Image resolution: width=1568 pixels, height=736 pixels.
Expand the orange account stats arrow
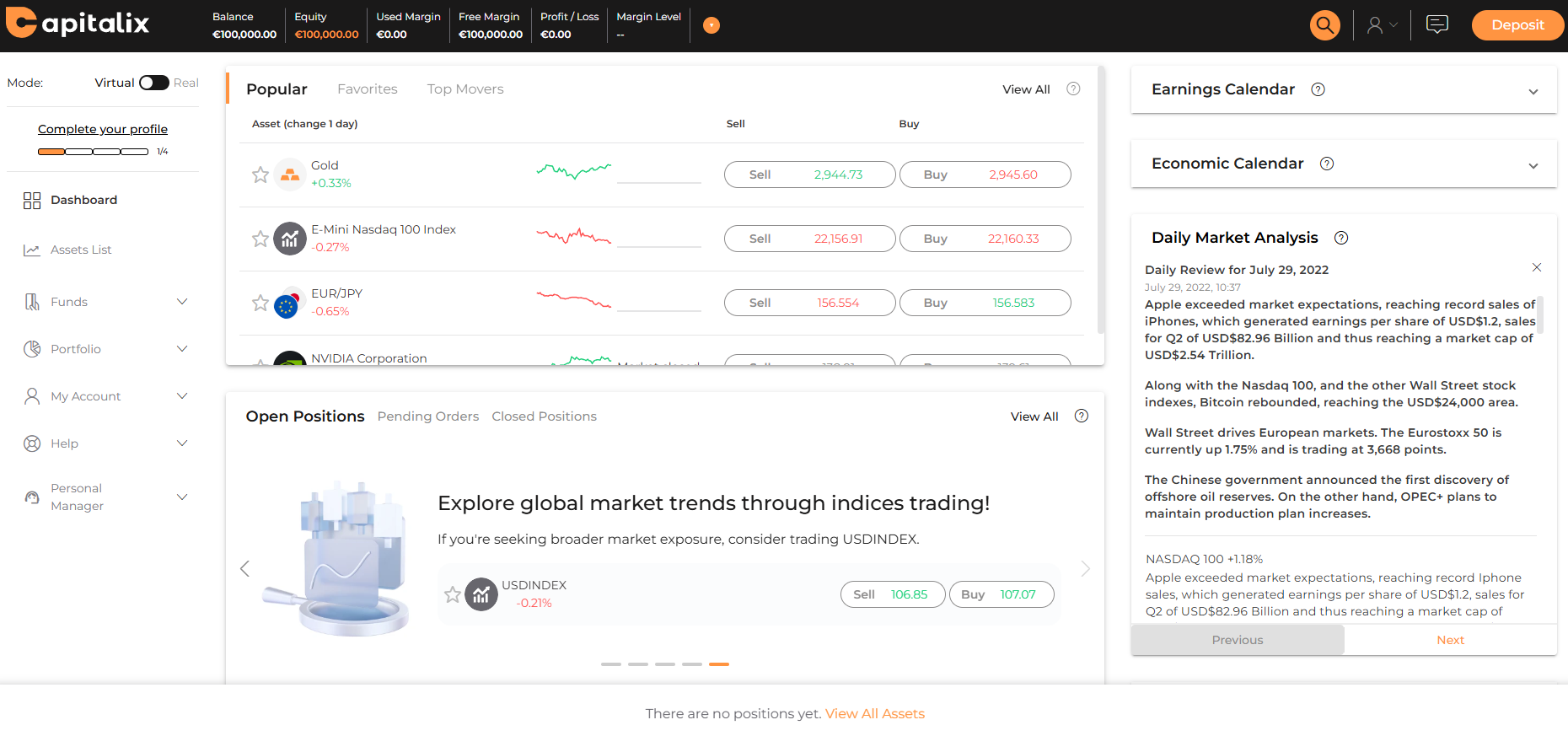point(712,25)
